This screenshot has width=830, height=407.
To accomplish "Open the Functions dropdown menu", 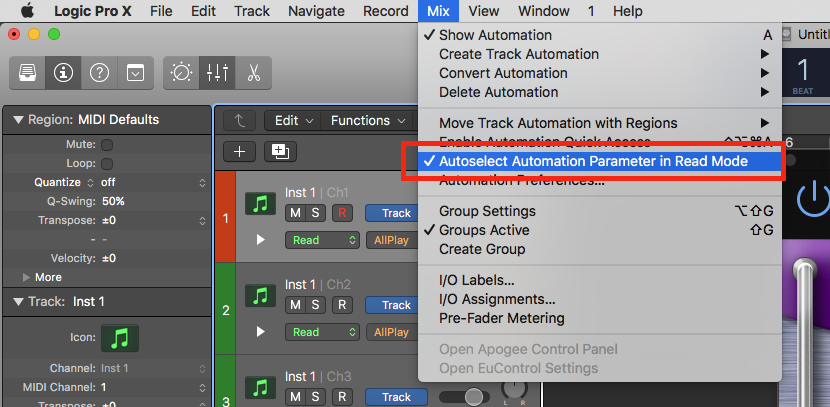I will (368, 120).
